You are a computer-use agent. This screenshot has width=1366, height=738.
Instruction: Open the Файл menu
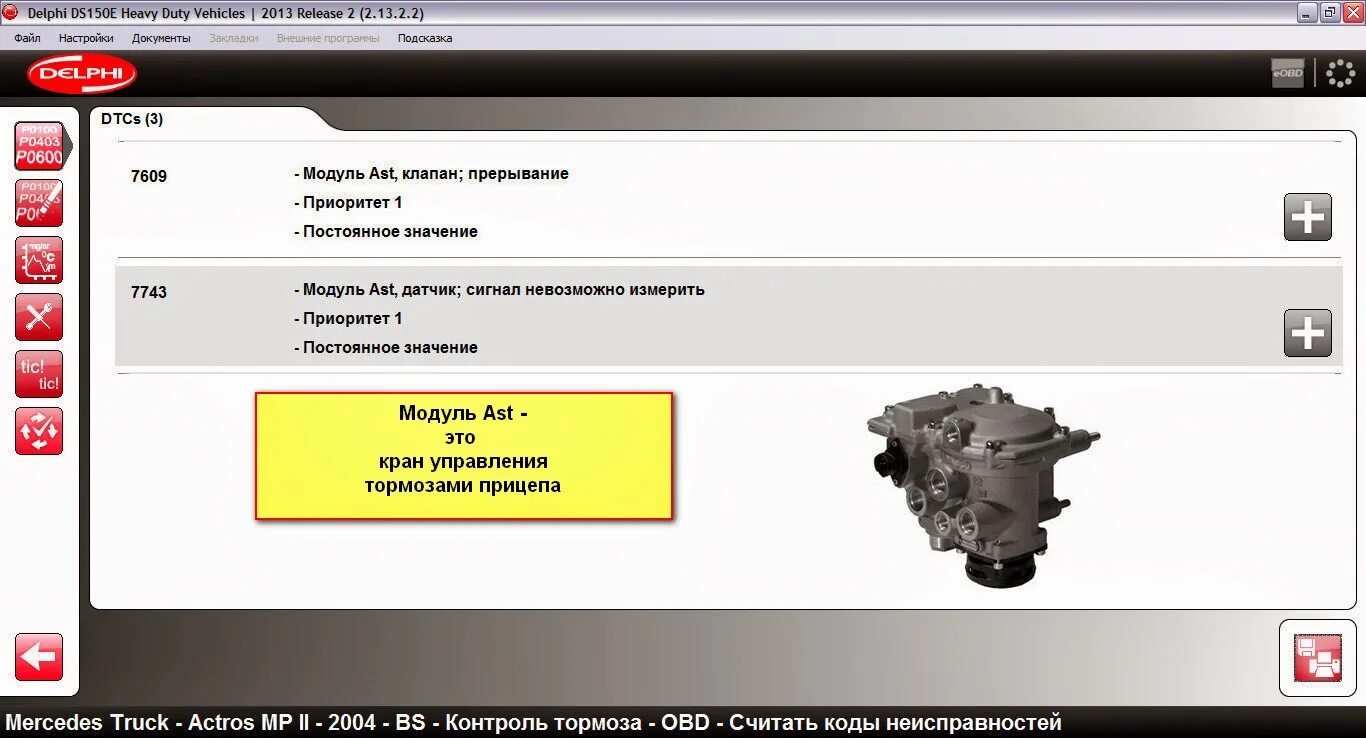click(28, 38)
